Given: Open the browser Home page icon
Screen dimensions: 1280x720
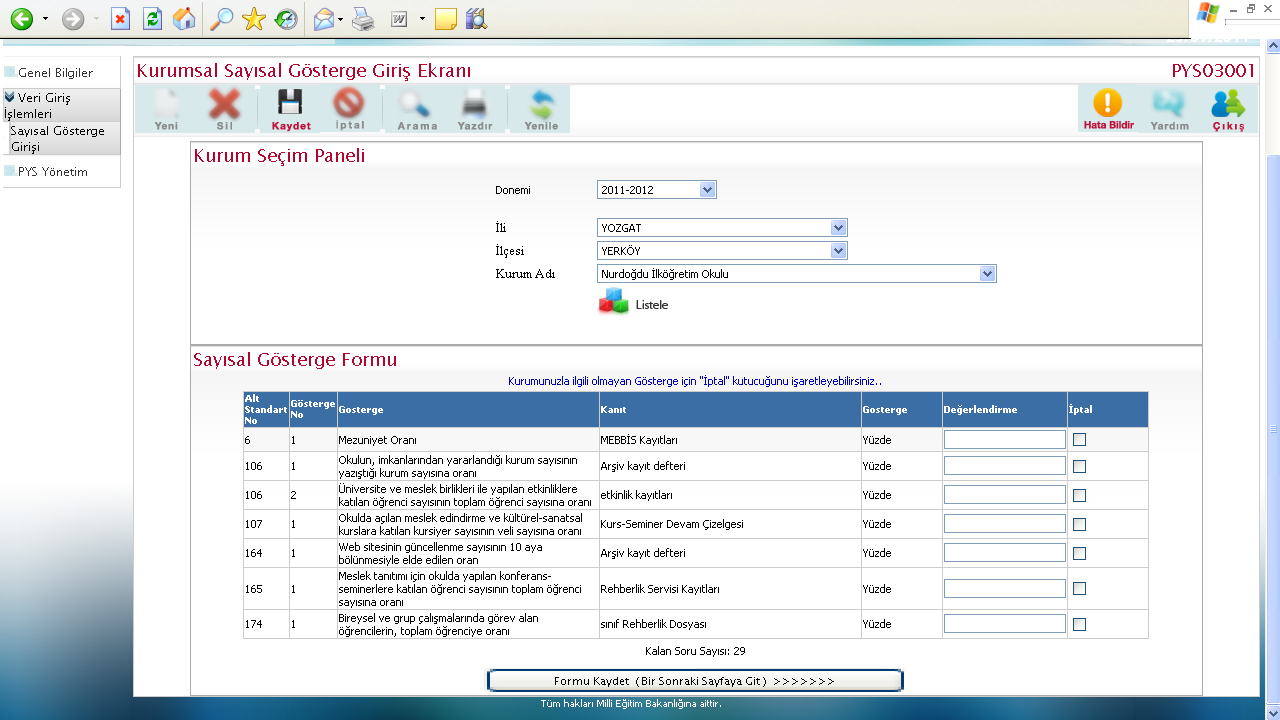Looking at the screenshot, I should click(x=184, y=19).
